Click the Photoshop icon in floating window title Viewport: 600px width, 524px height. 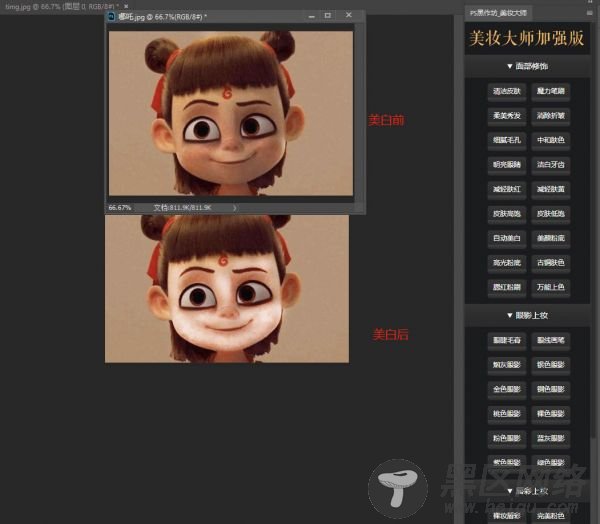(x=111, y=16)
